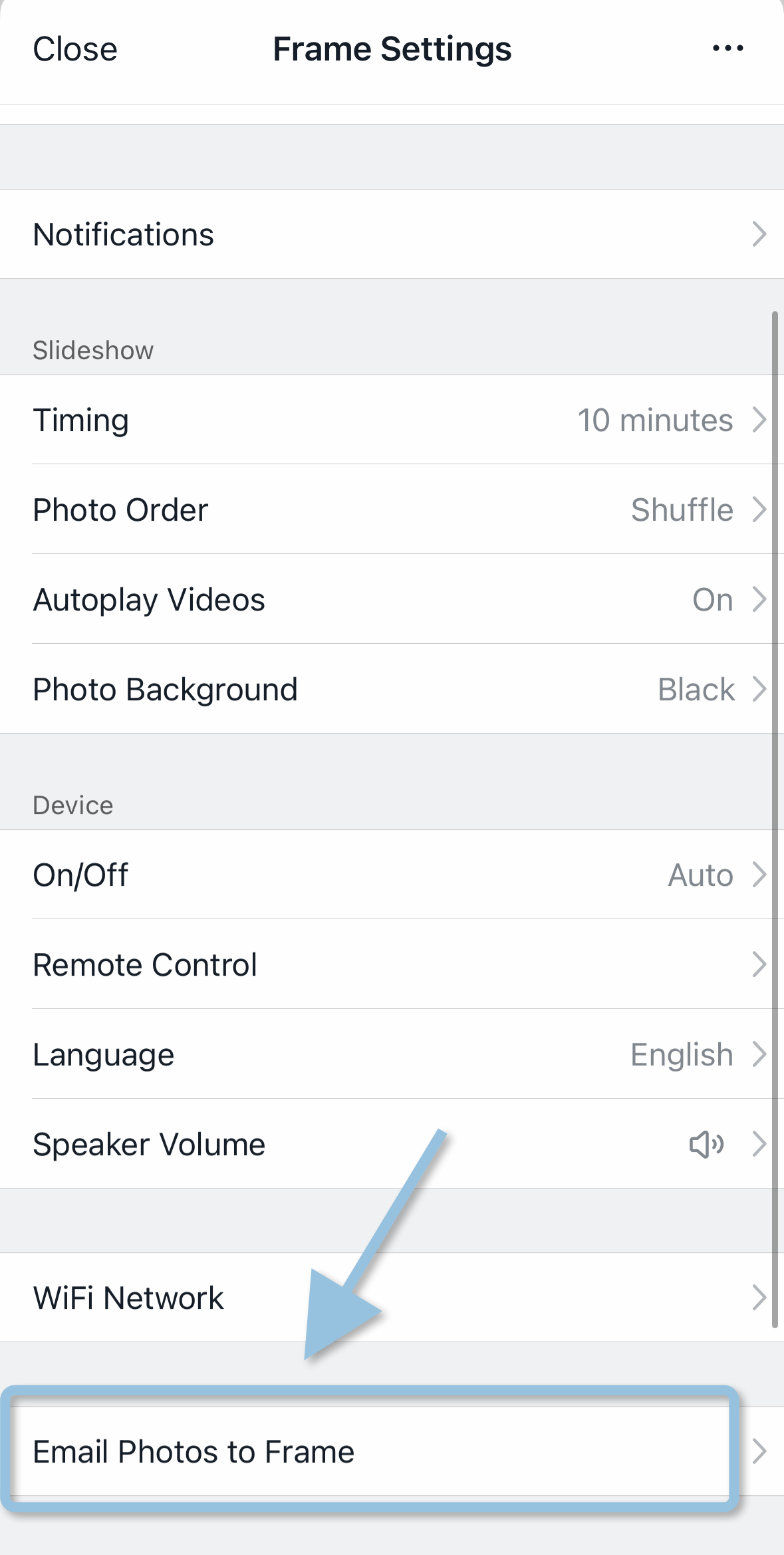784x1555 pixels.
Task: Change Photo Order from Shuffle
Action: coord(682,510)
